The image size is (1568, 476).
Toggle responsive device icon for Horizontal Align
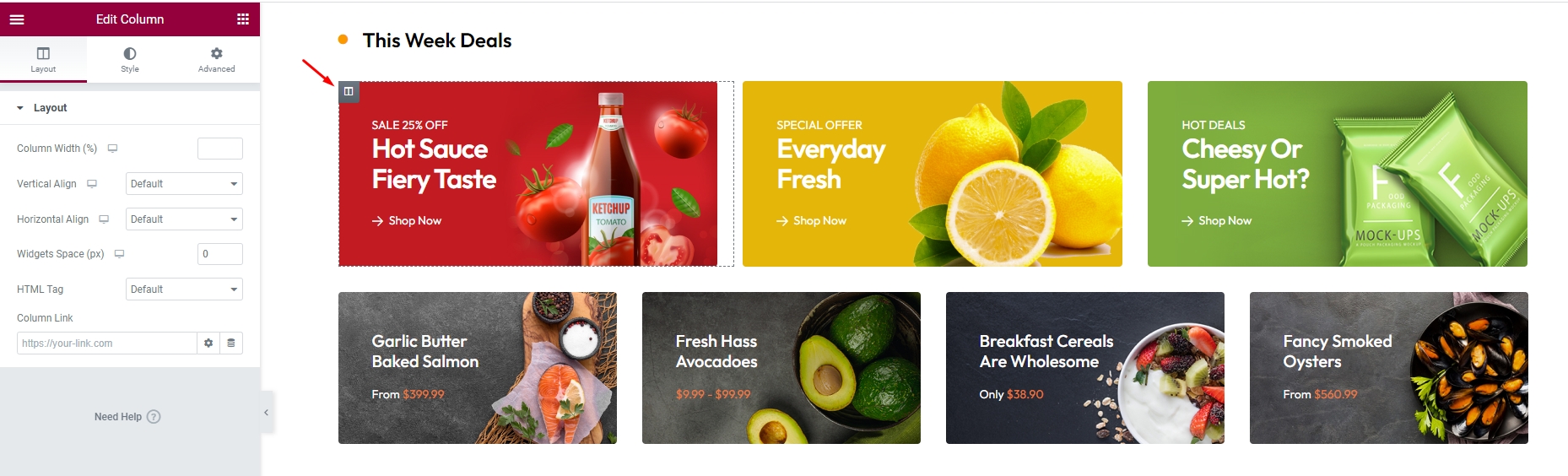click(x=104, y=219)
